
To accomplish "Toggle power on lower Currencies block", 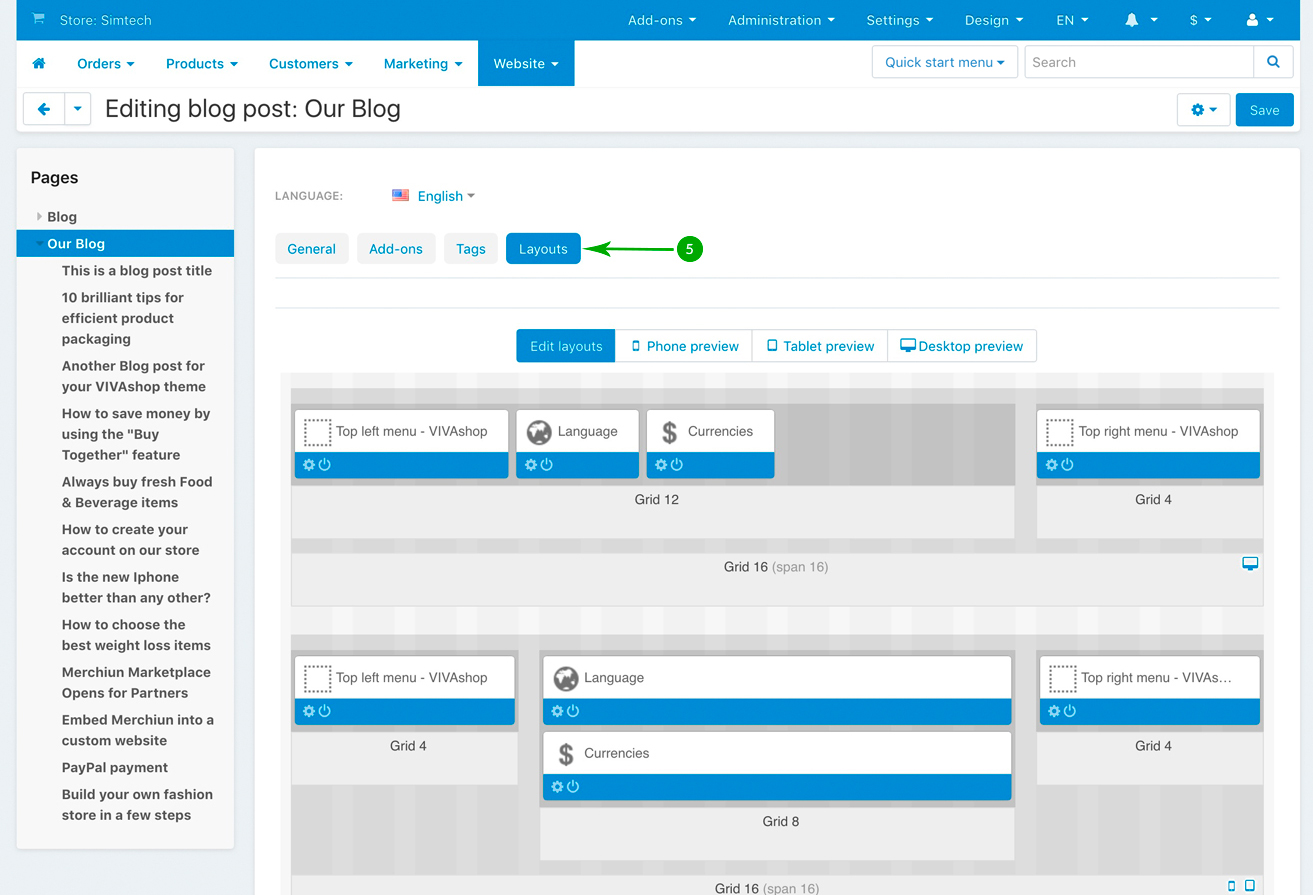I will pos(573,787).
